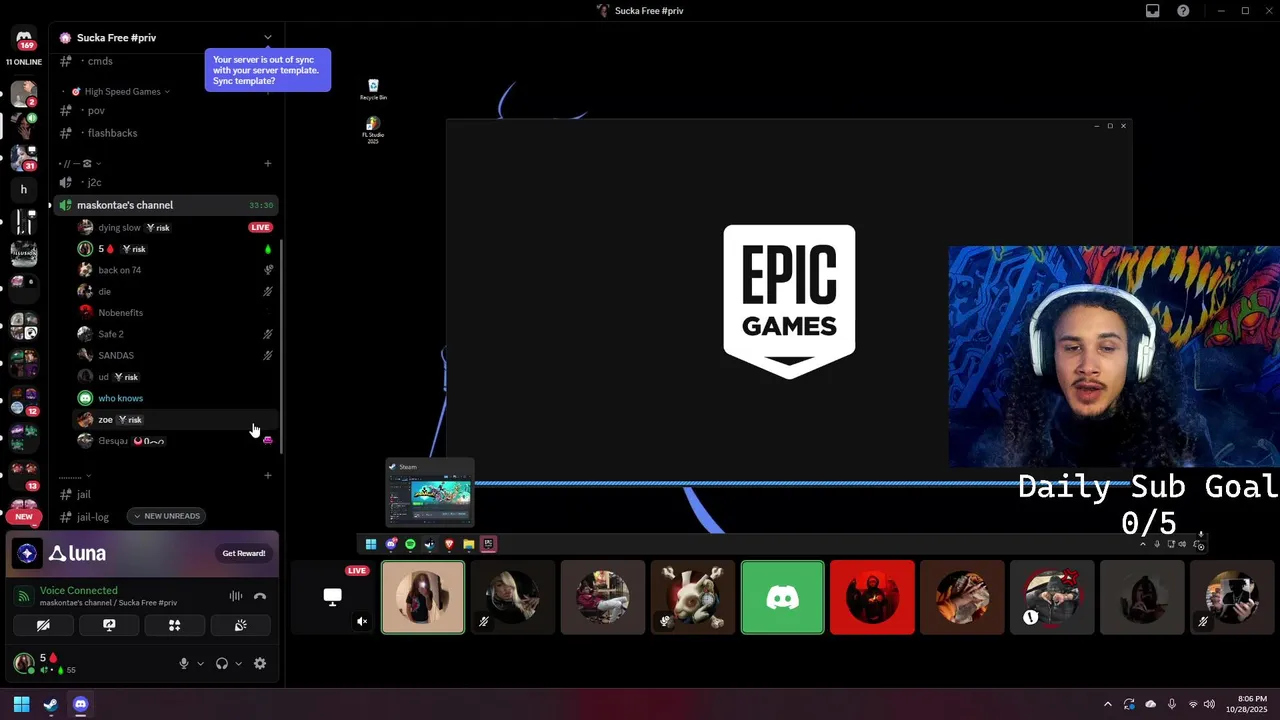Deafen with the headphones icon
1280x720 pixels.
(222, 663)
